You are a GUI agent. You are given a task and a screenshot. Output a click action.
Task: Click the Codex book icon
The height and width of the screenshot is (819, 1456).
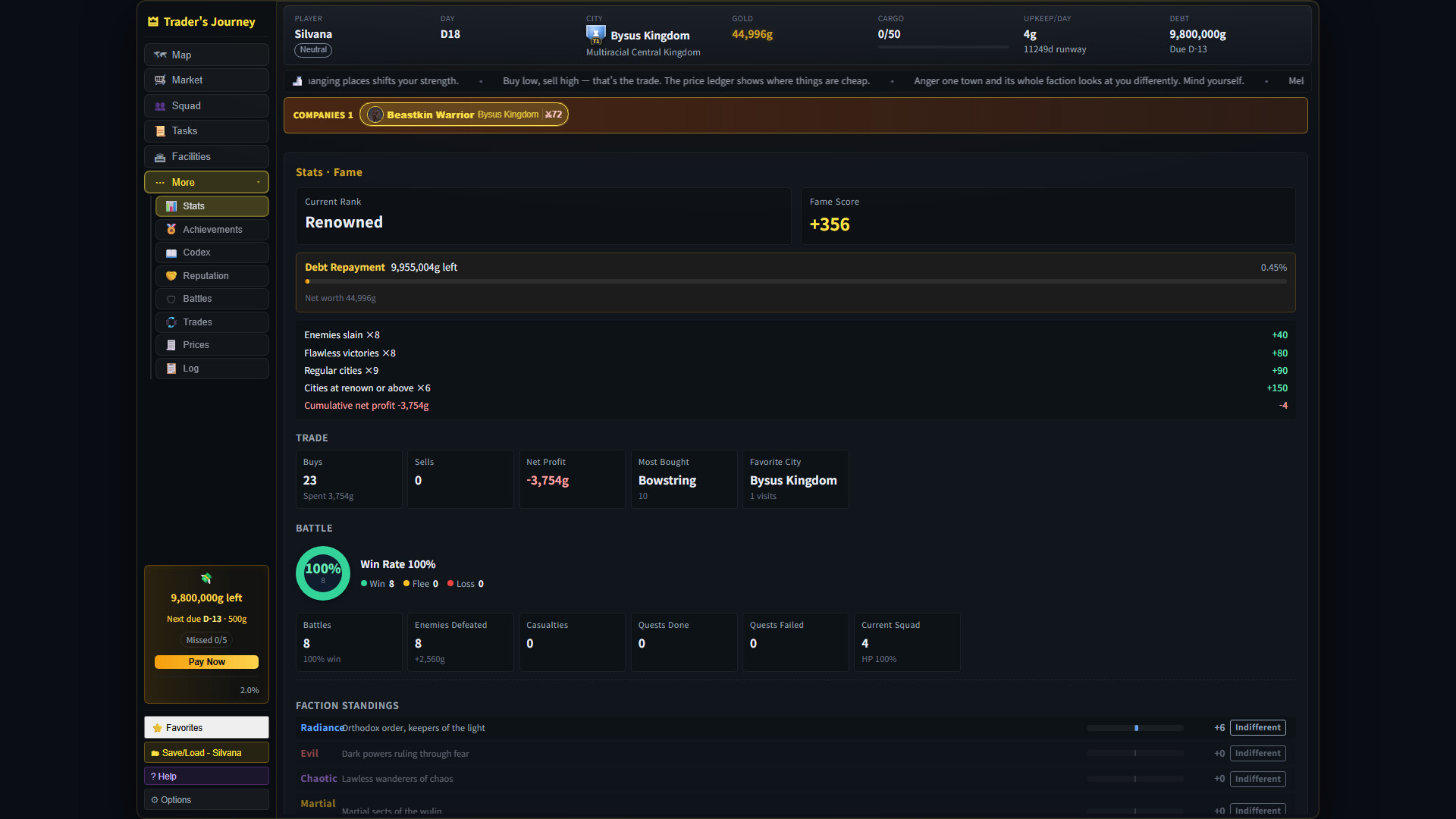[x=171, y=253]
